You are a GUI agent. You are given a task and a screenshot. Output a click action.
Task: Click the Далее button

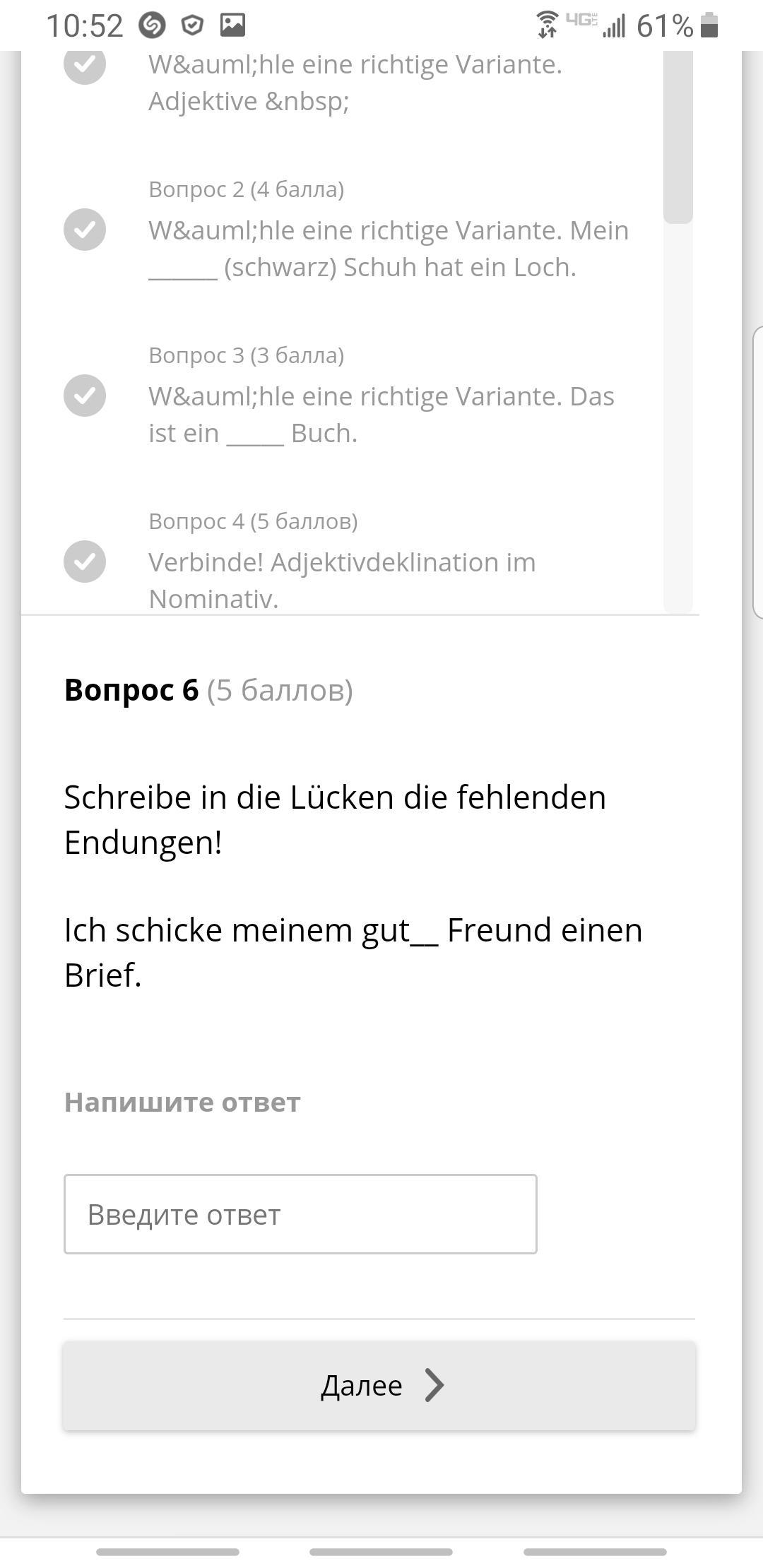click(379, 1386)
